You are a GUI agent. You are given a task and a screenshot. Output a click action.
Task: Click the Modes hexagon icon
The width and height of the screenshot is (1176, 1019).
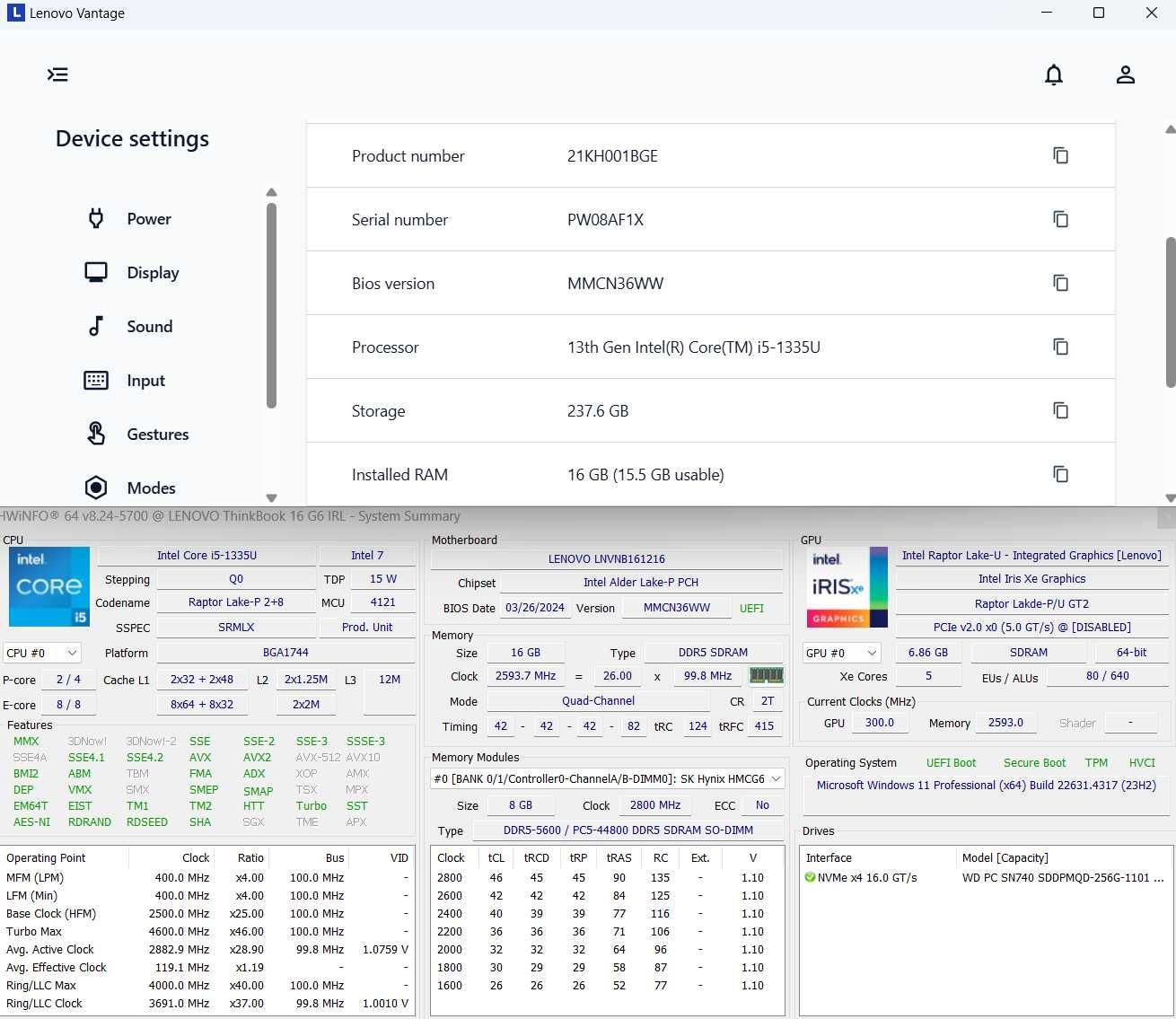[x=96, y=488]
